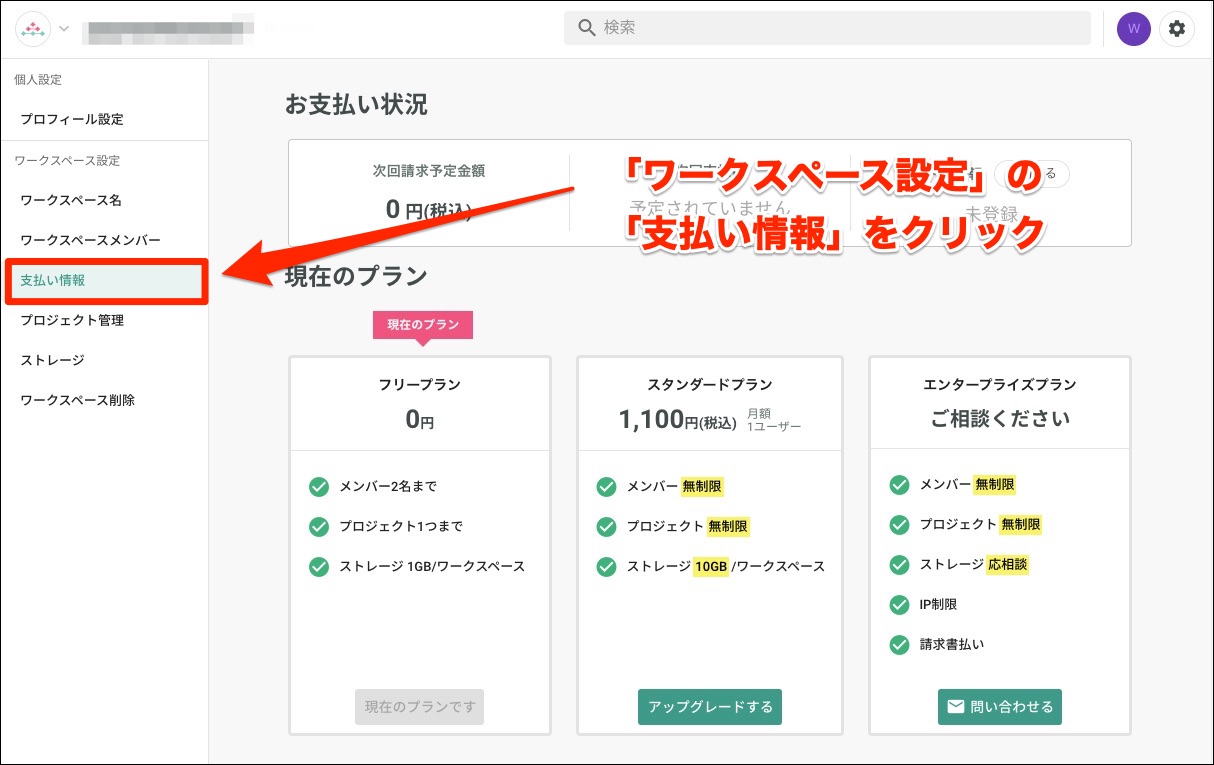Click the workspace logo icon
The height and width of the screenshot is (765, 1214).
pyautogui.click(x=34, y=29)
